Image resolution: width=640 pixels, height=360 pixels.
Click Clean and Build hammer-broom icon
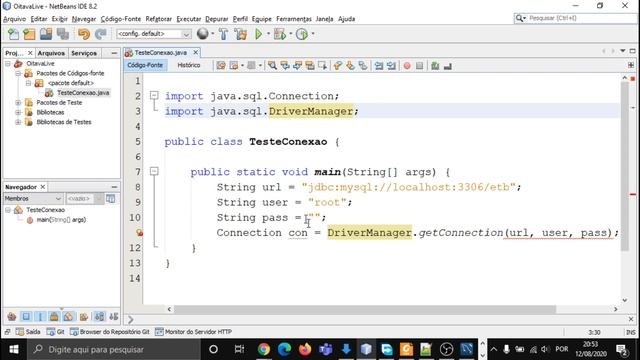tap(241, 34)
